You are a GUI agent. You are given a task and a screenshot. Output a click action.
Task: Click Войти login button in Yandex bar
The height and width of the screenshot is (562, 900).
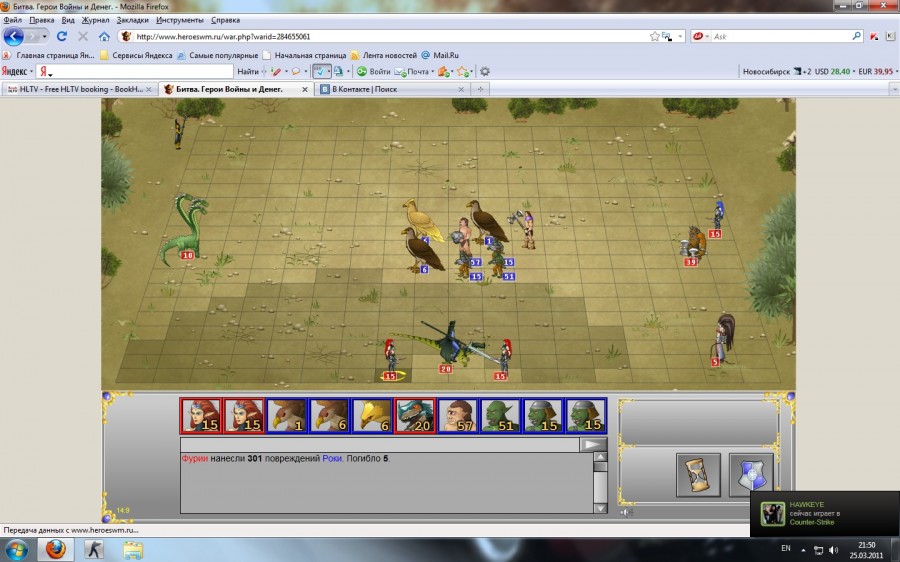coord(374,72)
